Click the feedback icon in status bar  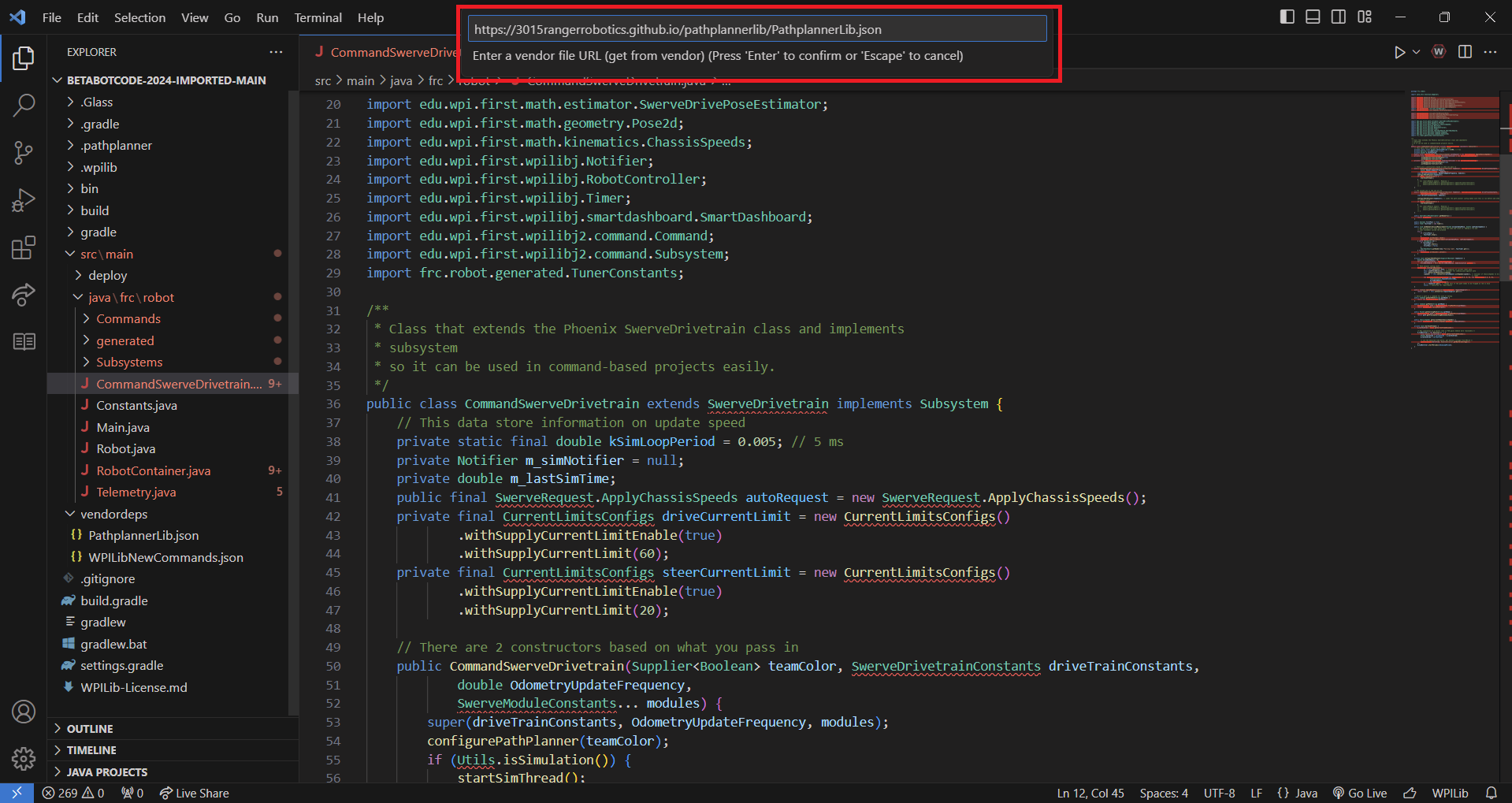click(1410, 793)
